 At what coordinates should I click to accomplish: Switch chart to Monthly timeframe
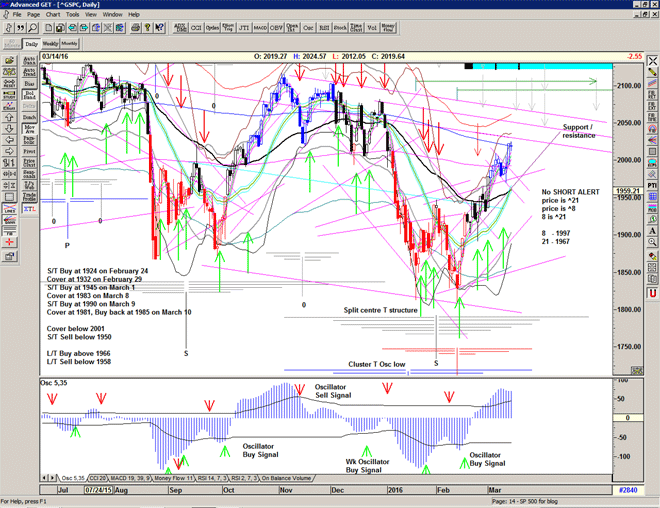(x=70, y=44)
